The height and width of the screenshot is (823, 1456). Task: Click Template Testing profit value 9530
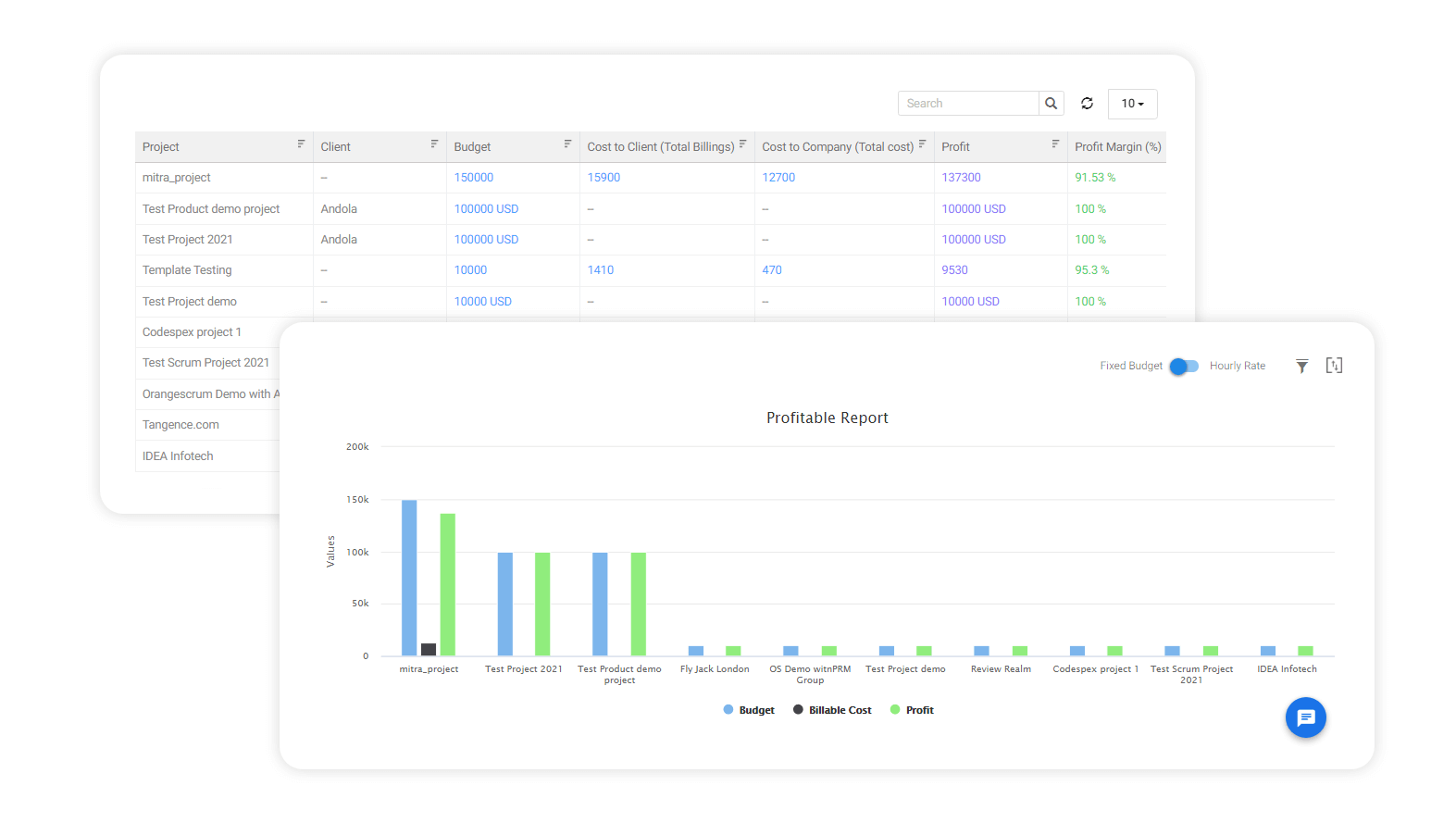[954, 270]
